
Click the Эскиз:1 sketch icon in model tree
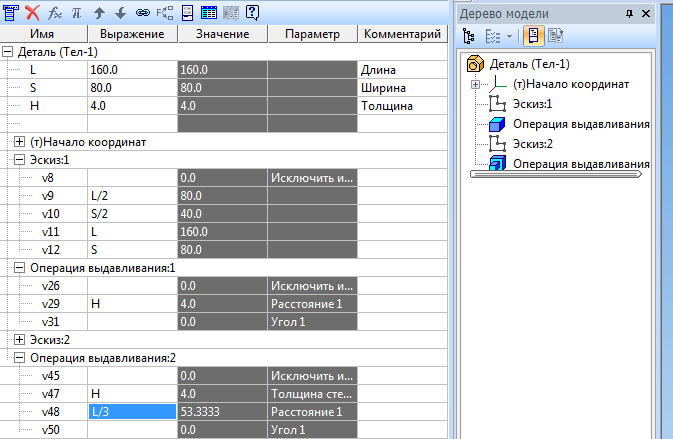pyautogui.click(x=497, y=104)
